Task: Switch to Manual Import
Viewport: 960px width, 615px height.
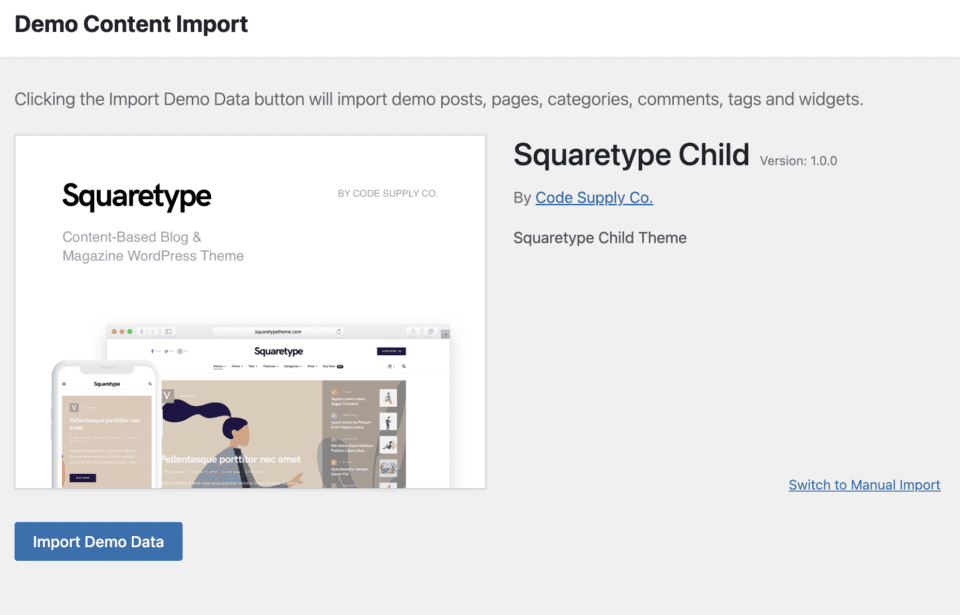Action: pyautogui.click(x=864, y=484)
